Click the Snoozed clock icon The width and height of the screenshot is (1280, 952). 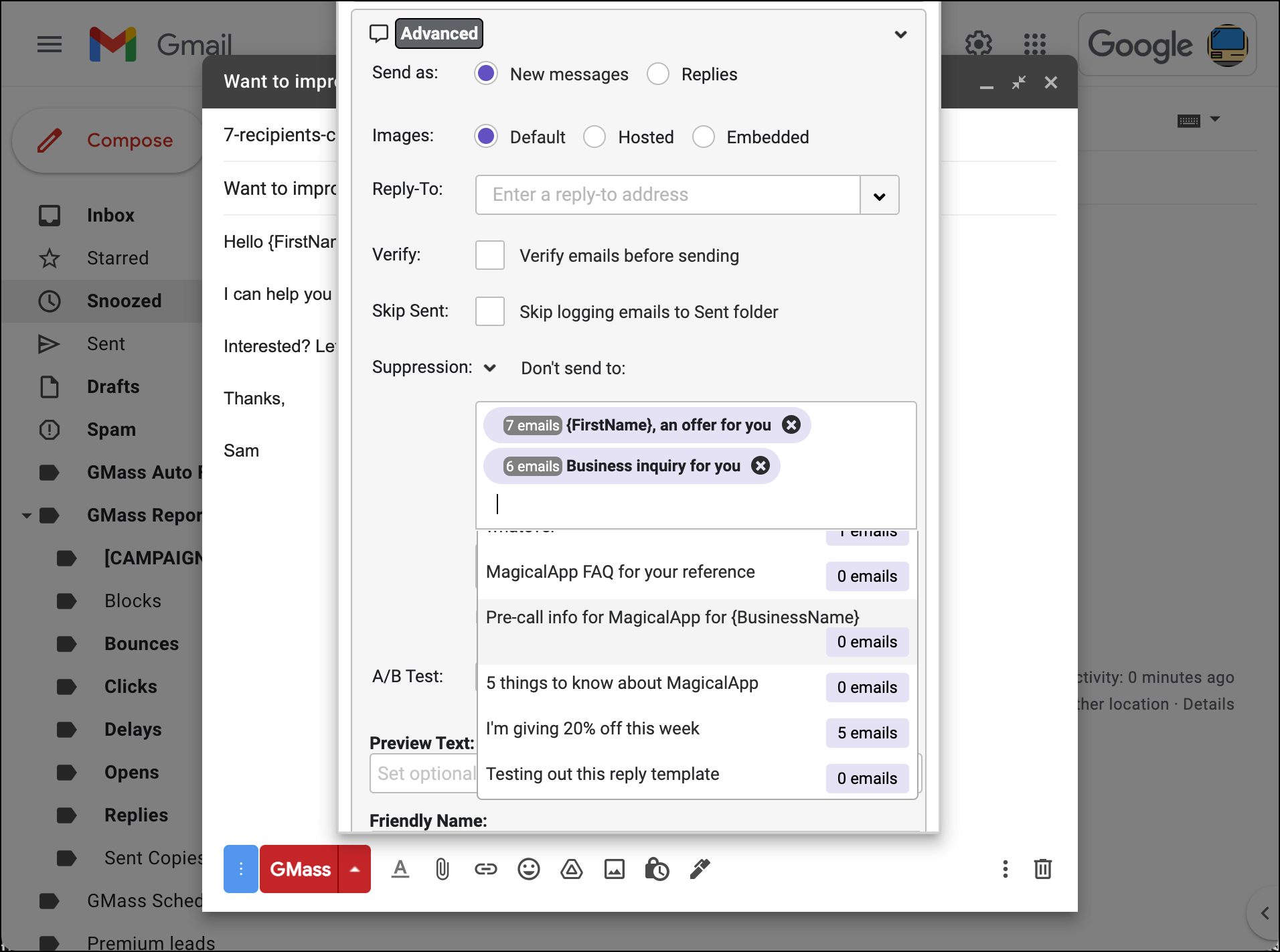tap(50, 301)
